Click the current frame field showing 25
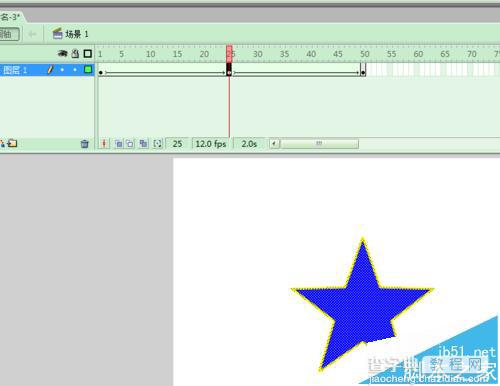 pos(177,144)
